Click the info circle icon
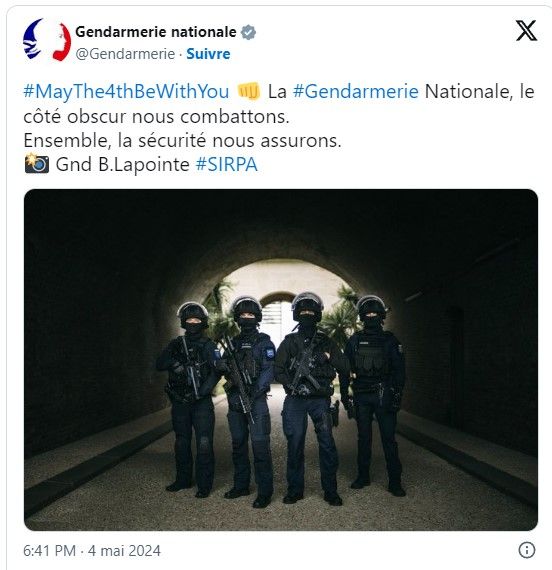The height and width of the screenshot is (570, 552). click(527, 550)
